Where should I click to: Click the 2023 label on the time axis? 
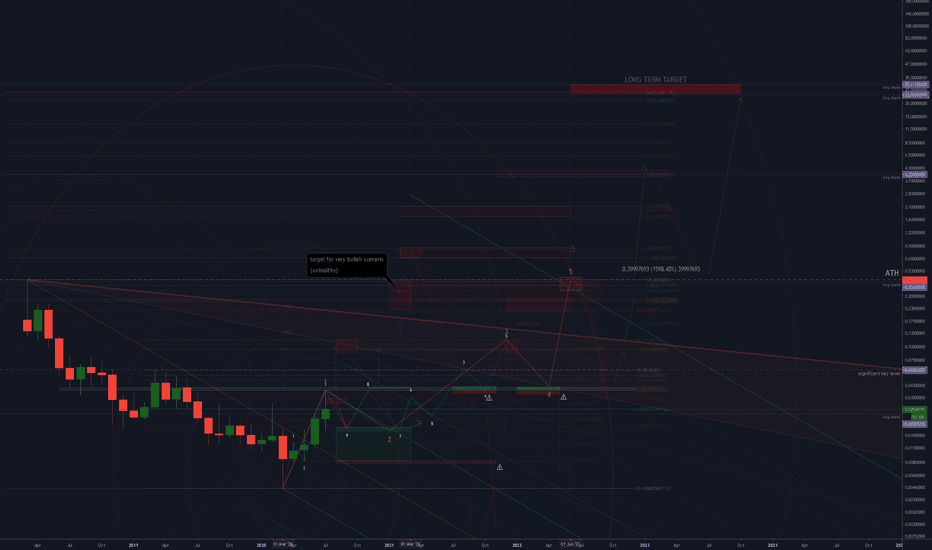[645, 545]
